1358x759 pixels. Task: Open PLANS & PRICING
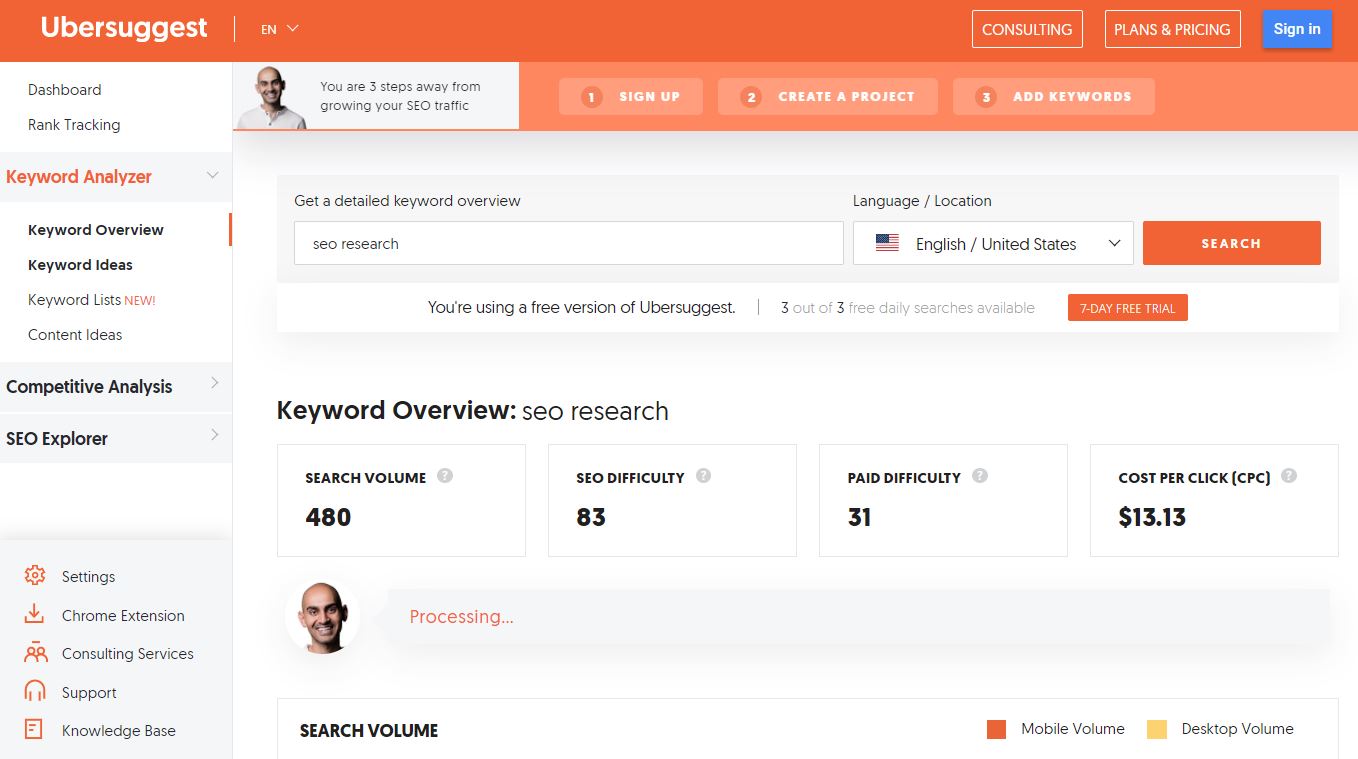click(1172, 29)
